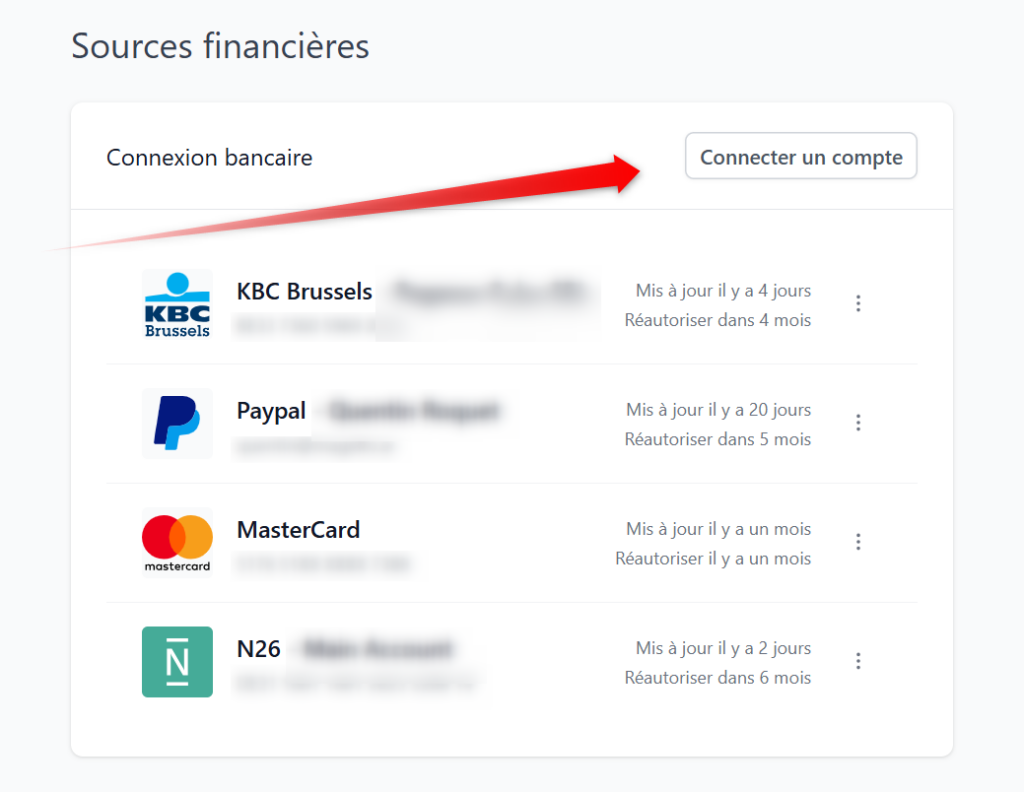Click Paypal's Réautoriser dans 5 mois text
This screenshot has height=792, width=1024.
click(717, 439)
